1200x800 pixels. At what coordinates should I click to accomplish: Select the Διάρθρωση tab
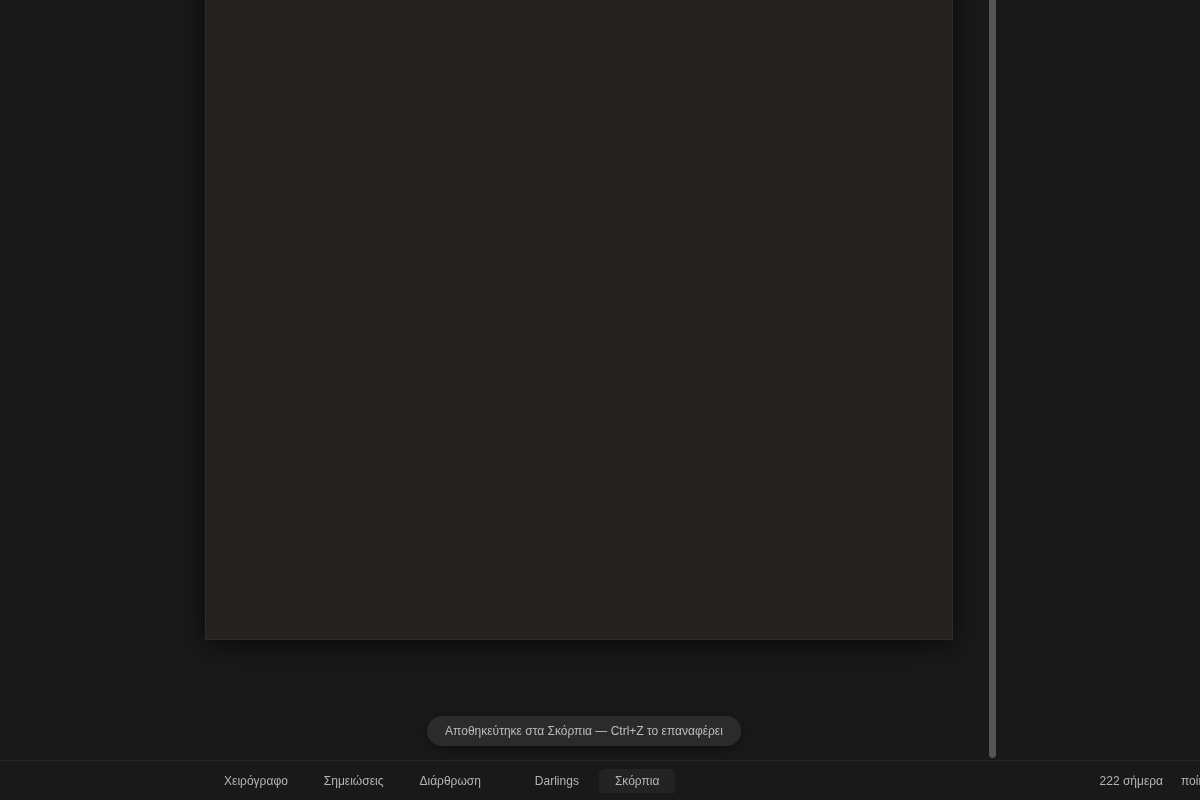(x=450, y=781)
